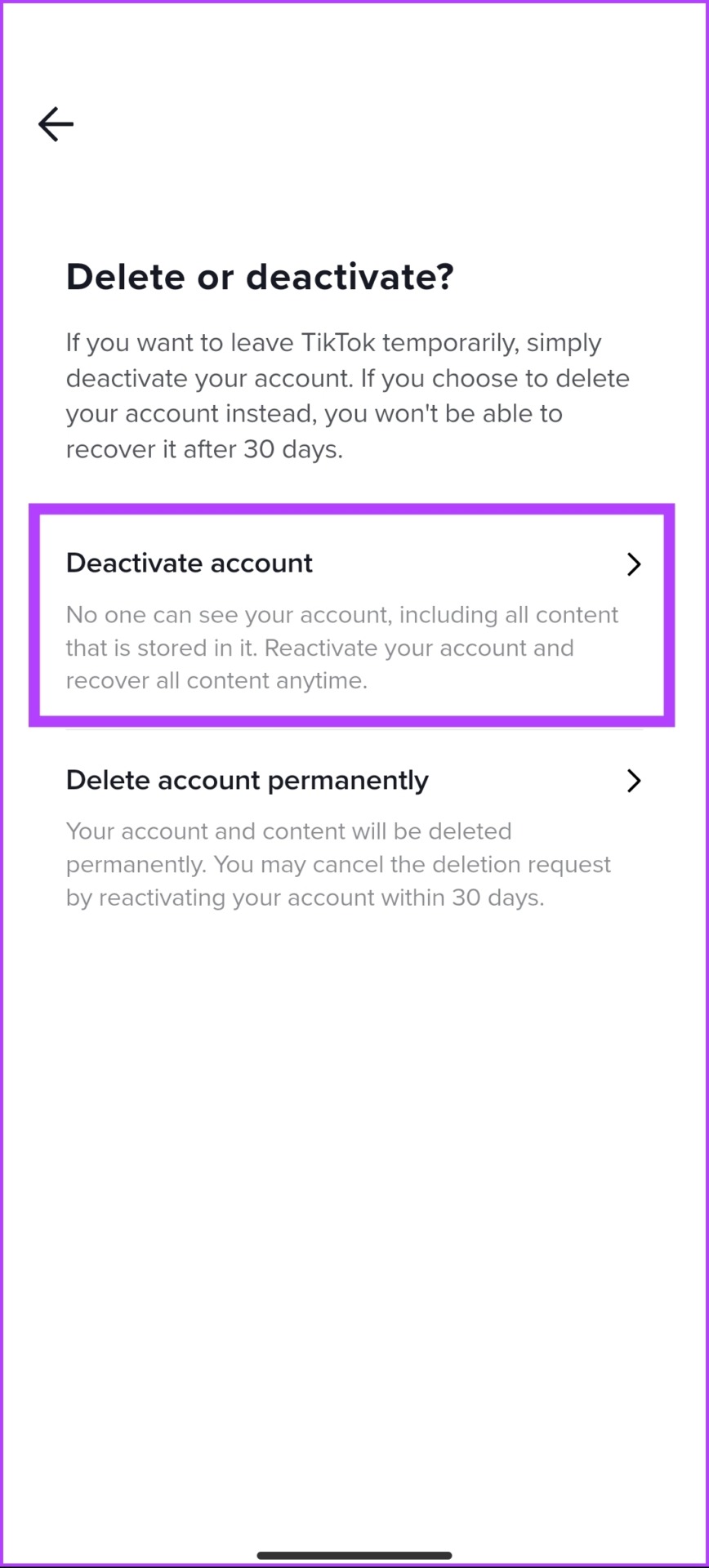Click the 'permanently. You may cancel the deletion' line
709x1568 pixels.
pyautogui.click(x=338, y=864)
